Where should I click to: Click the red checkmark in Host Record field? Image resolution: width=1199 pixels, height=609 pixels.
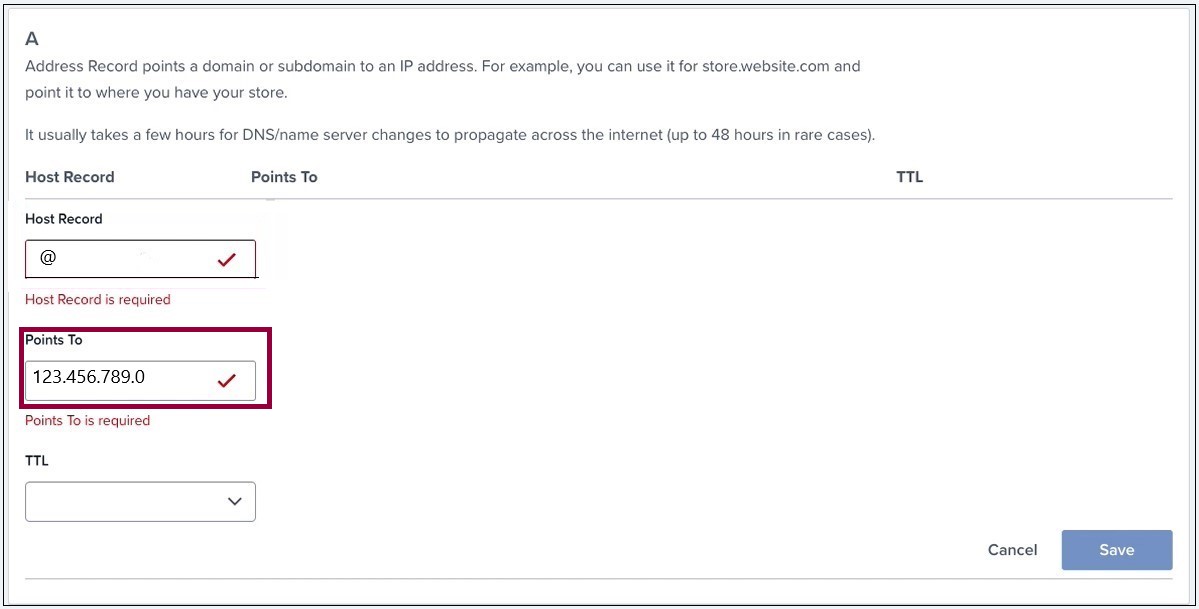(226, 260)
